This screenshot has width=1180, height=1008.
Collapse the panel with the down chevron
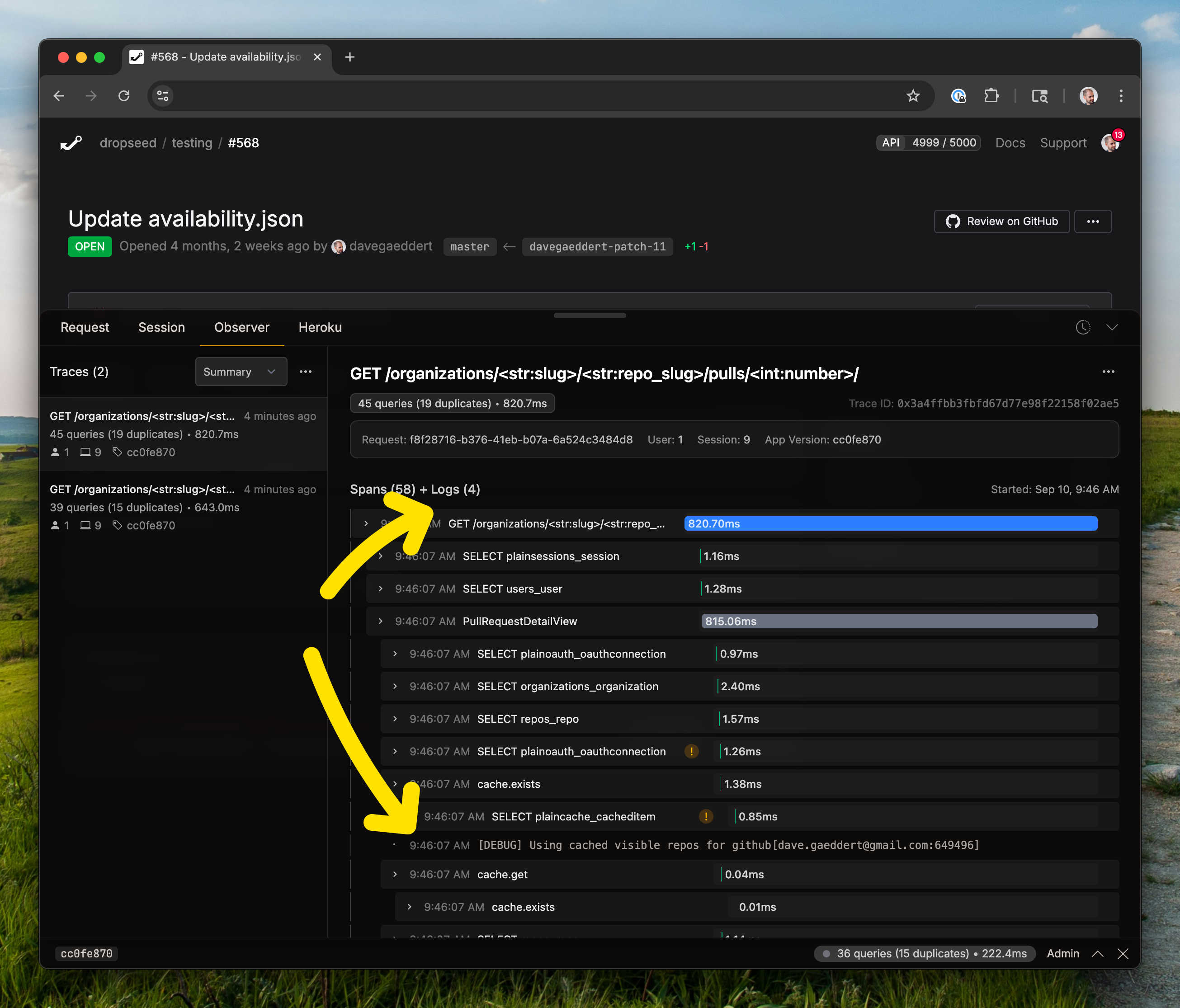[1112, 327]
